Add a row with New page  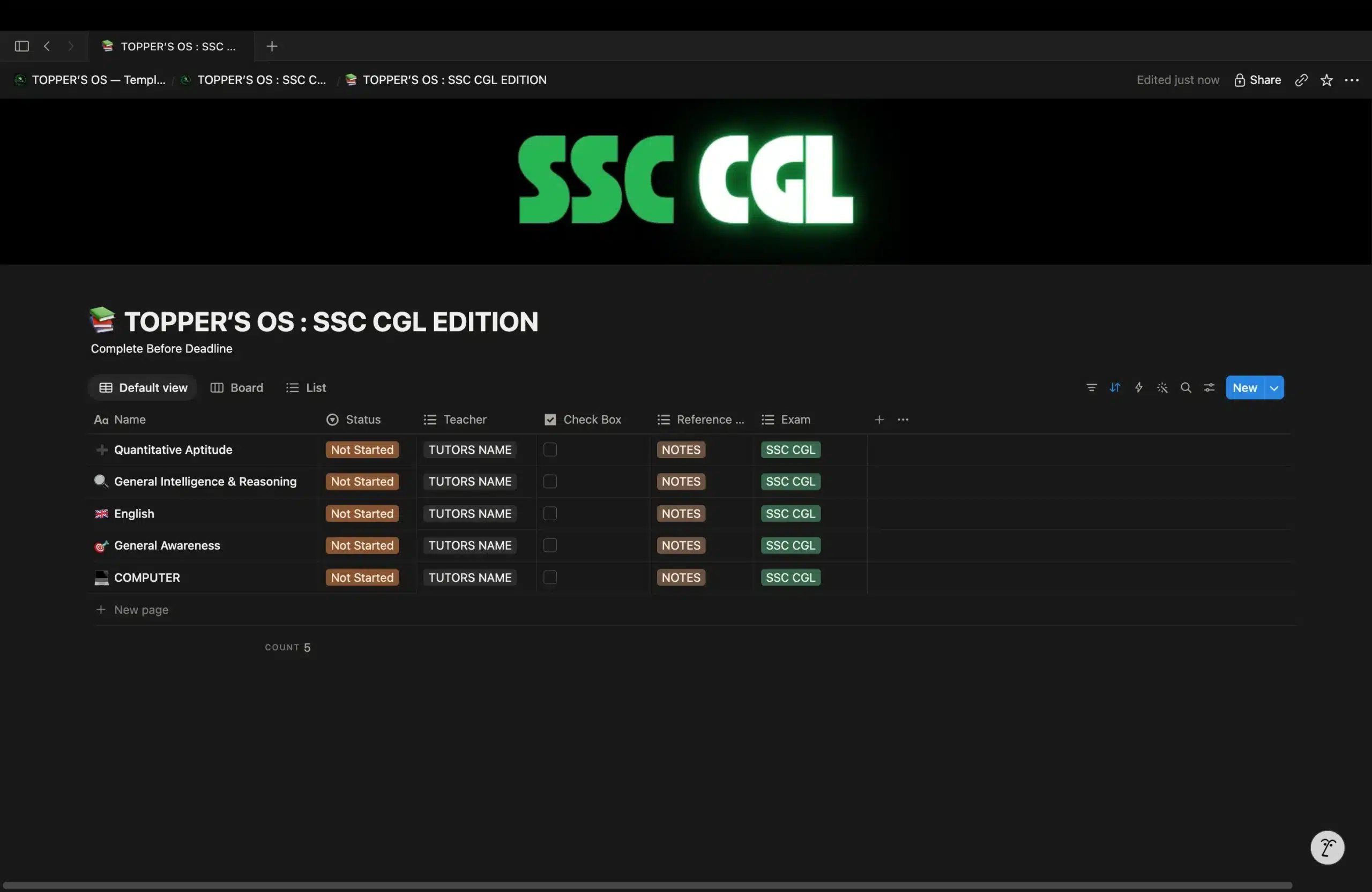(132, 610)
